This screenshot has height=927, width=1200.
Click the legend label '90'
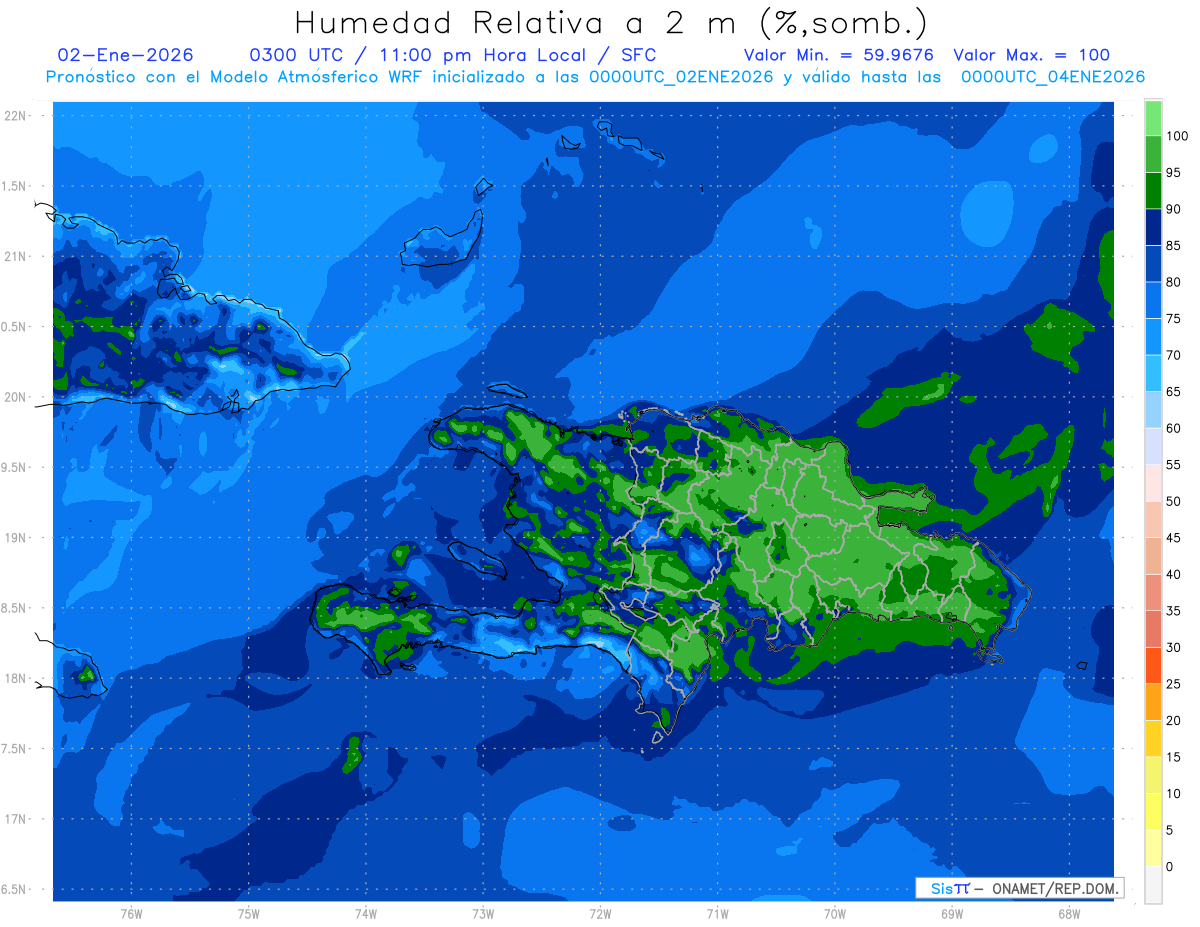click(1173, 209)
